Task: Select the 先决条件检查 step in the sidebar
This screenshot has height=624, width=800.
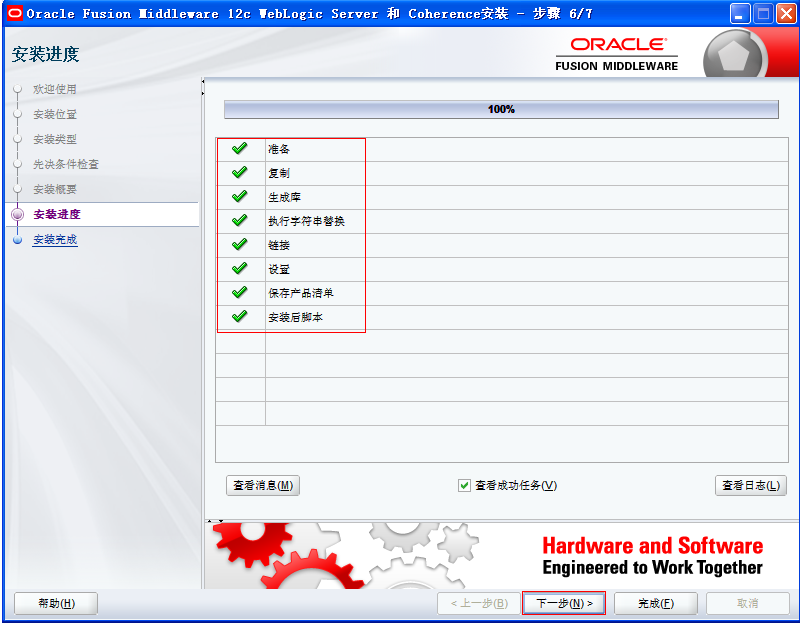Action: point(66,164)
